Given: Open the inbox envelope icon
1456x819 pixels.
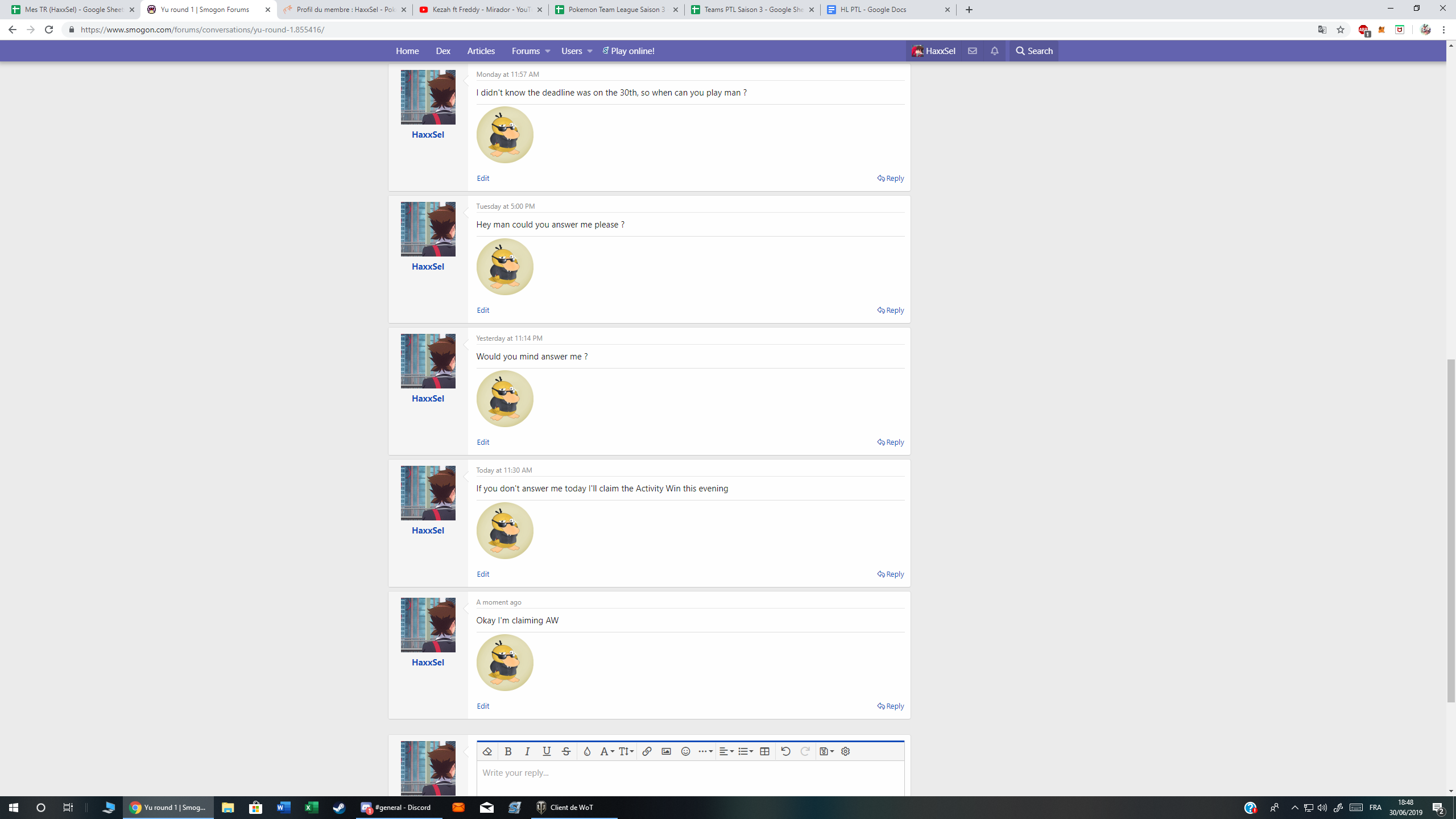Looking at the screenshot, I should click(x=972, y=51).
